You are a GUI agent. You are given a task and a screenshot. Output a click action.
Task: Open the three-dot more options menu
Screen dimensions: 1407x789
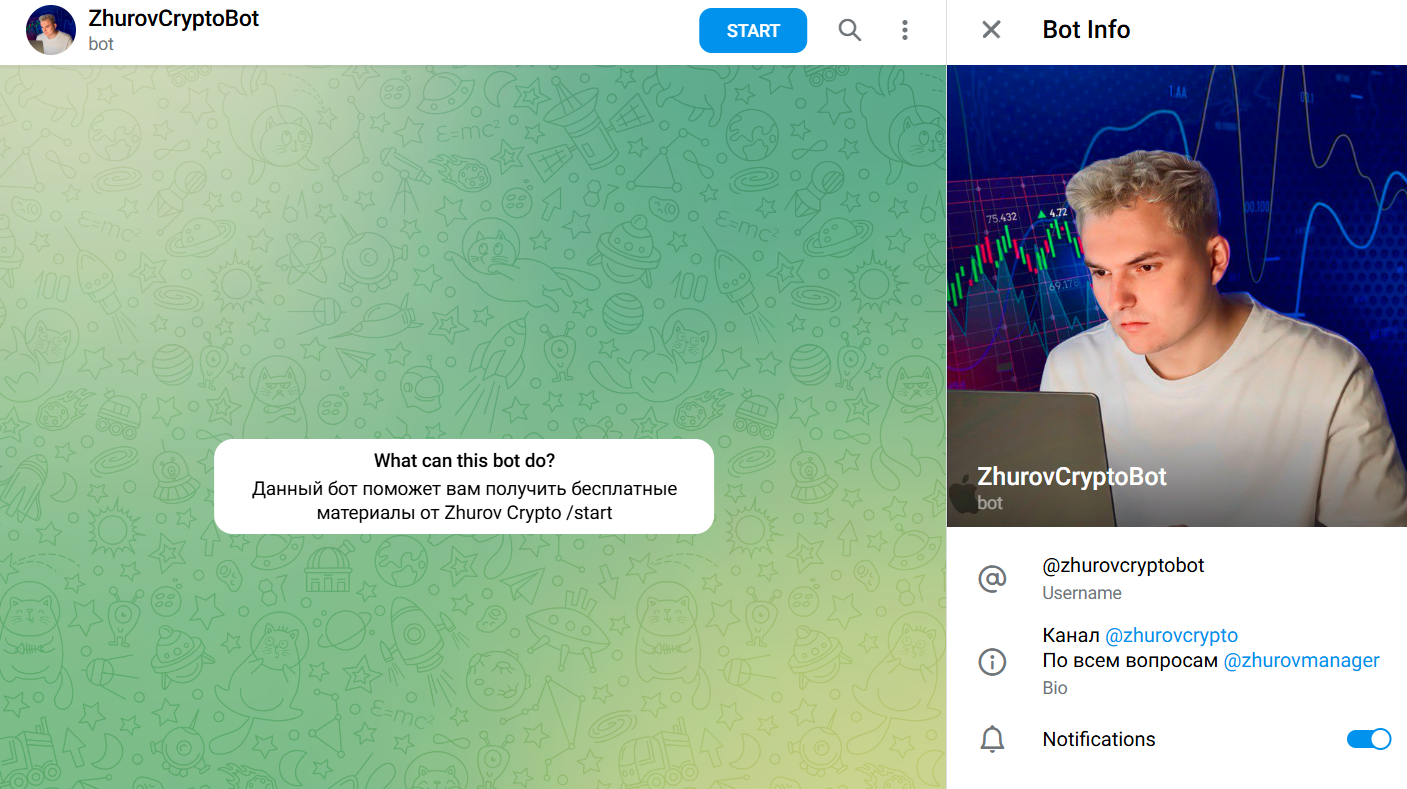pos(904,30)
